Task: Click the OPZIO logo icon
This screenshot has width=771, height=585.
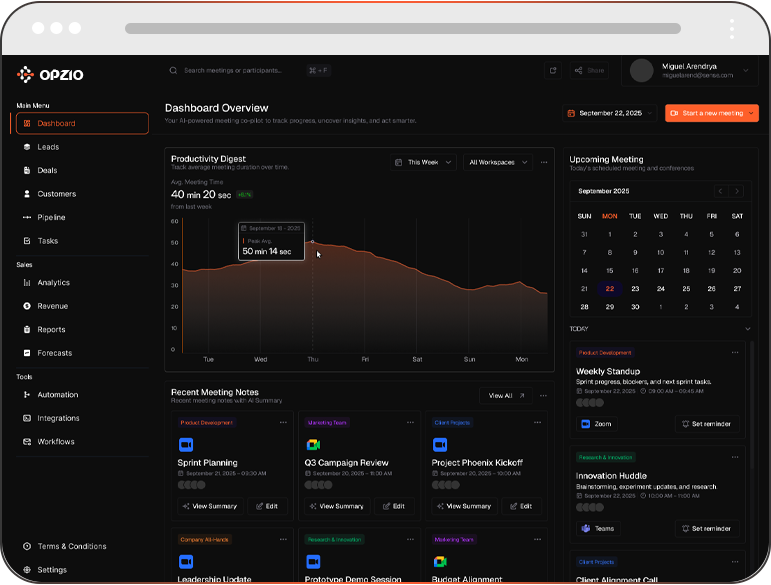Action: (25, 74)
